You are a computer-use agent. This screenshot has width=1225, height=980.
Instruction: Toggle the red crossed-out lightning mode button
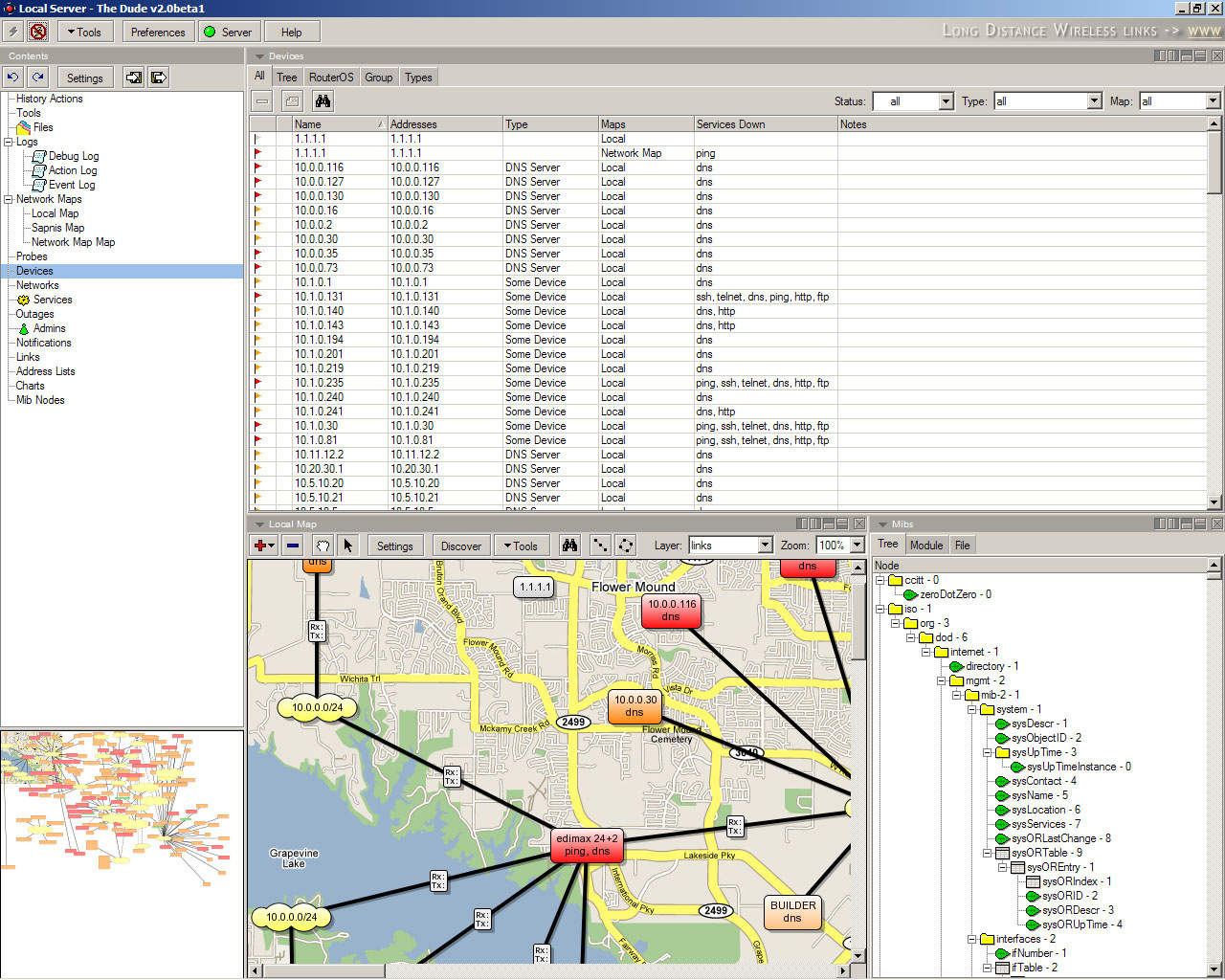click(x=38, y=32)
